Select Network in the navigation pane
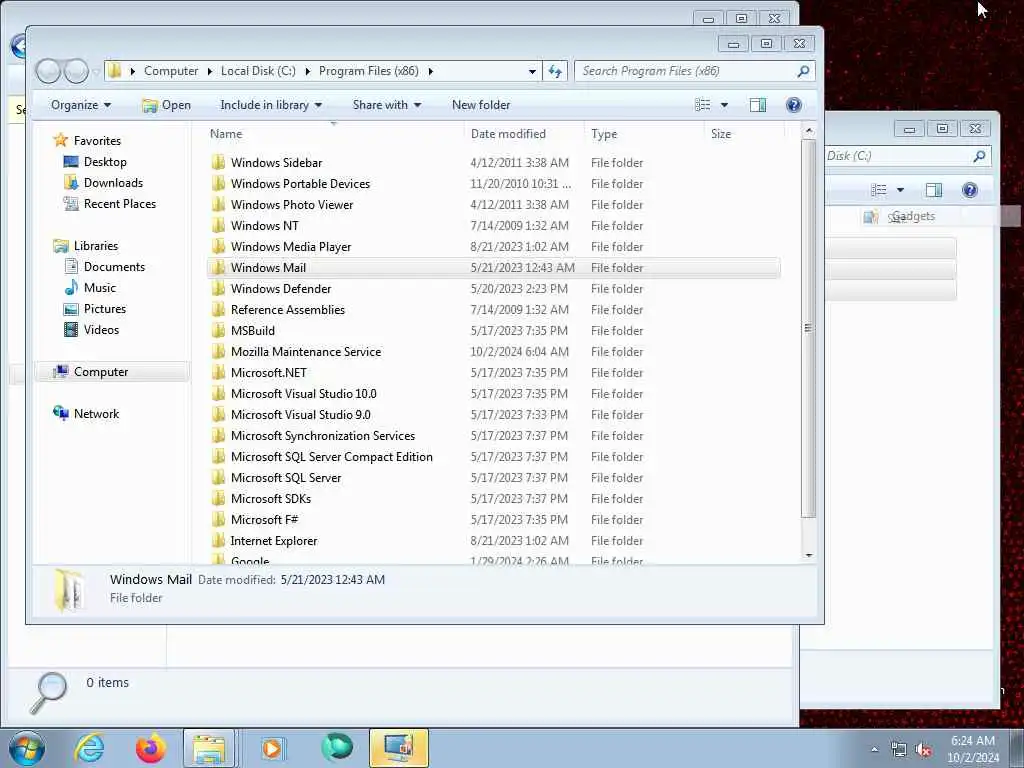The width and height of the screenshot is (1024, 768). click(96, 413)
